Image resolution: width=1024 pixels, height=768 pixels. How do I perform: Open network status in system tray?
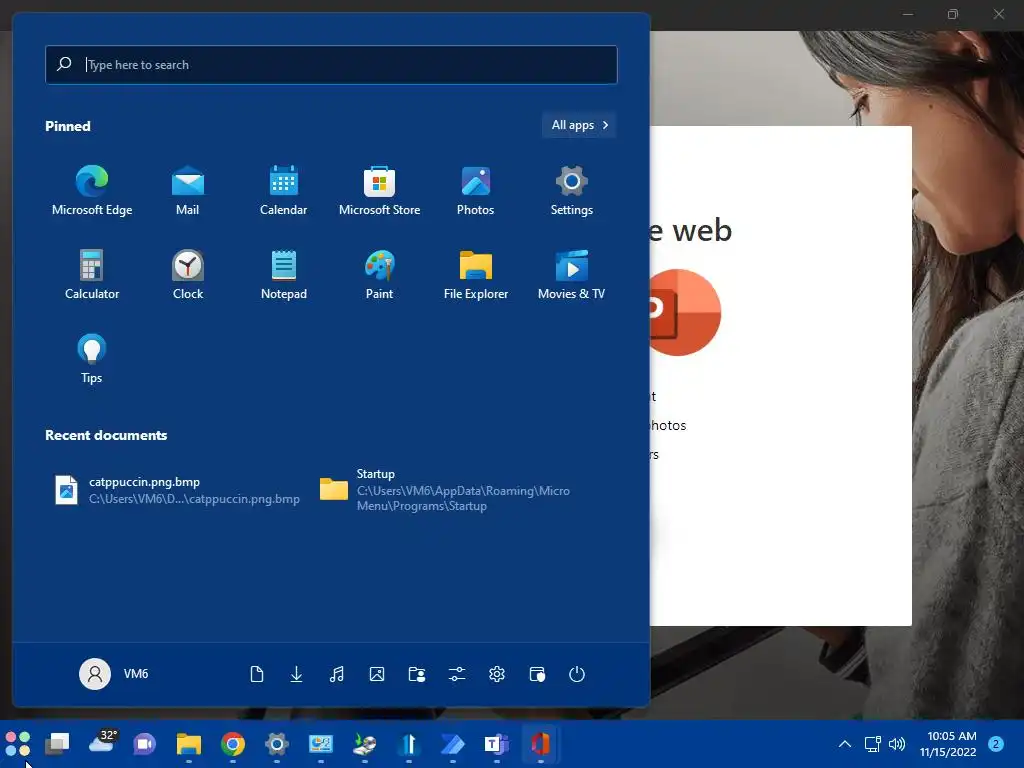872,744
